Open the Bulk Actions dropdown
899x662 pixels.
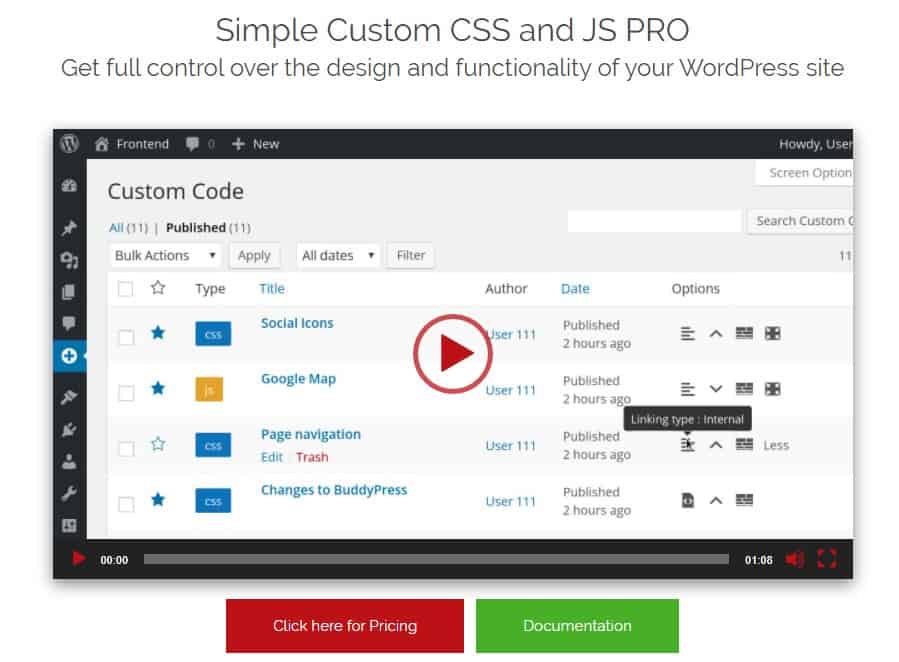[165, 256]
